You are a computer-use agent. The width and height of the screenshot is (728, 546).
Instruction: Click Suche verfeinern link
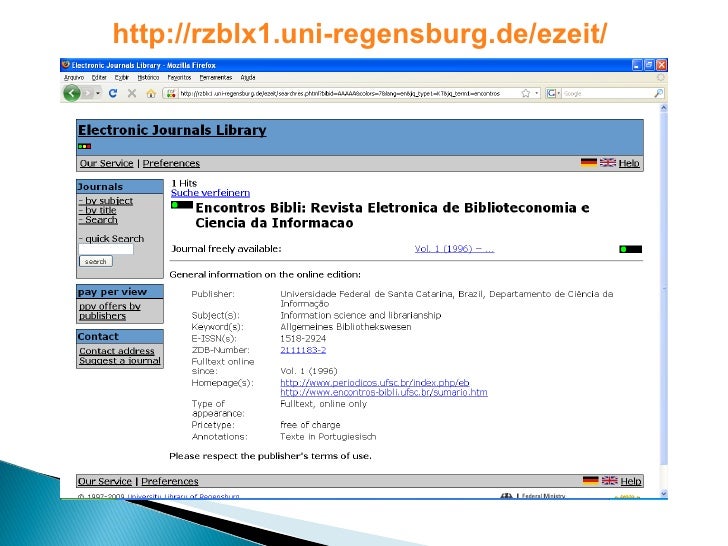(210, 193)
